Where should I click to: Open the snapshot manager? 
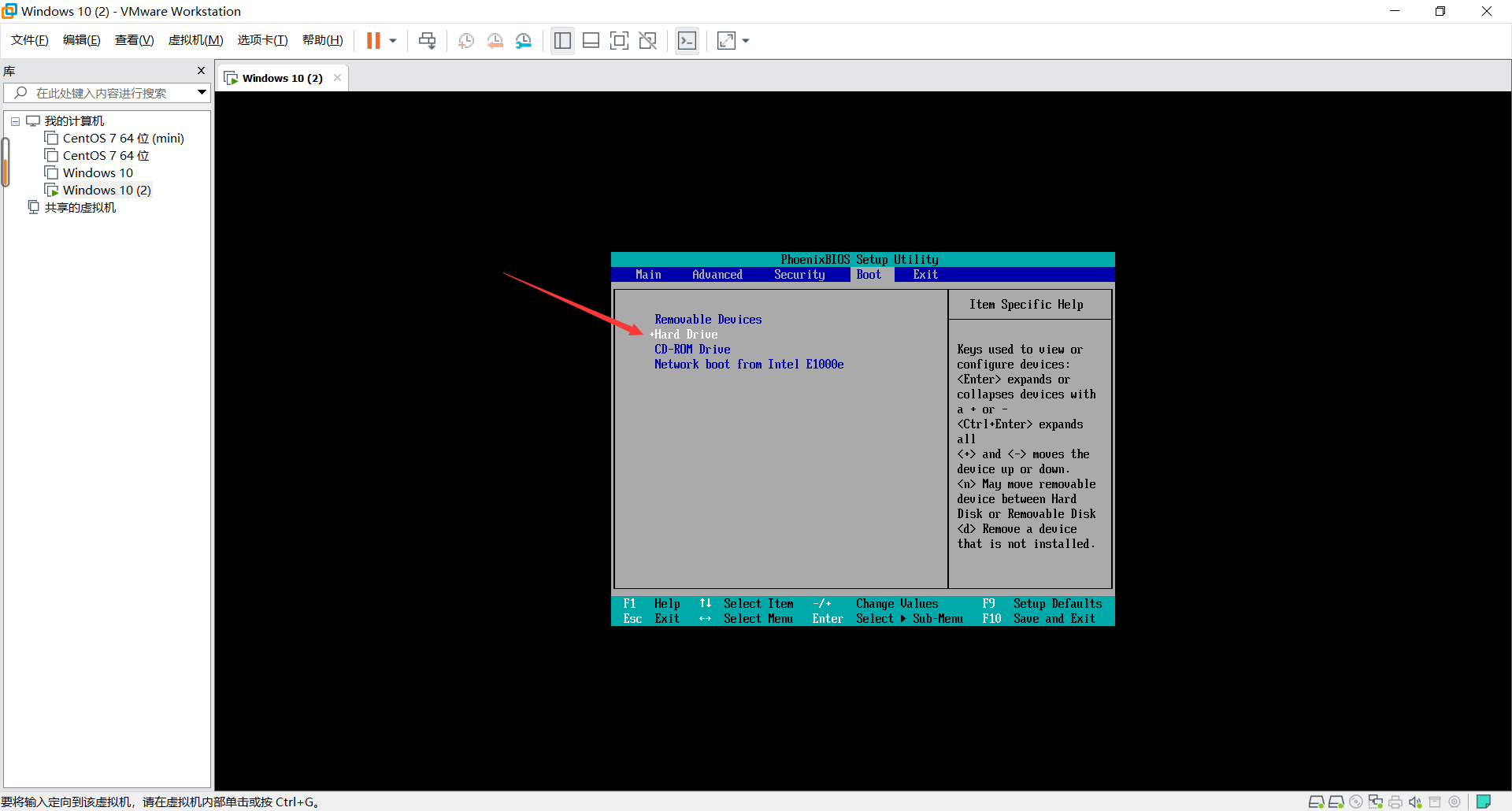(x=524, y=41)
